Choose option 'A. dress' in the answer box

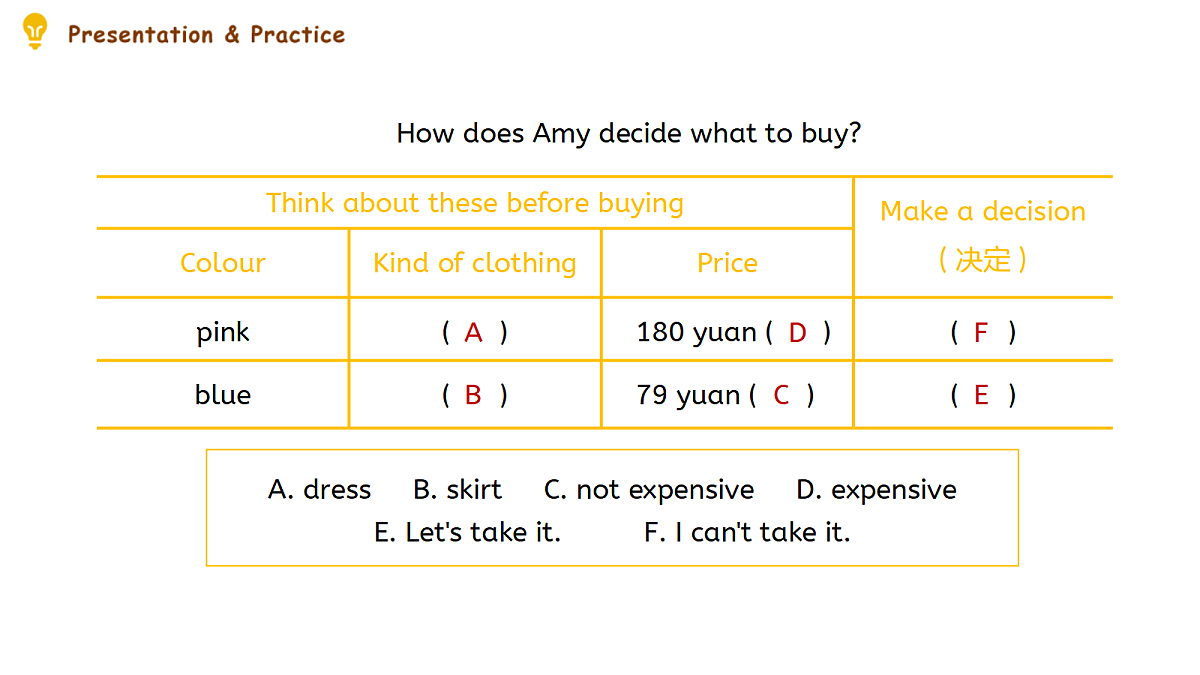320,490
